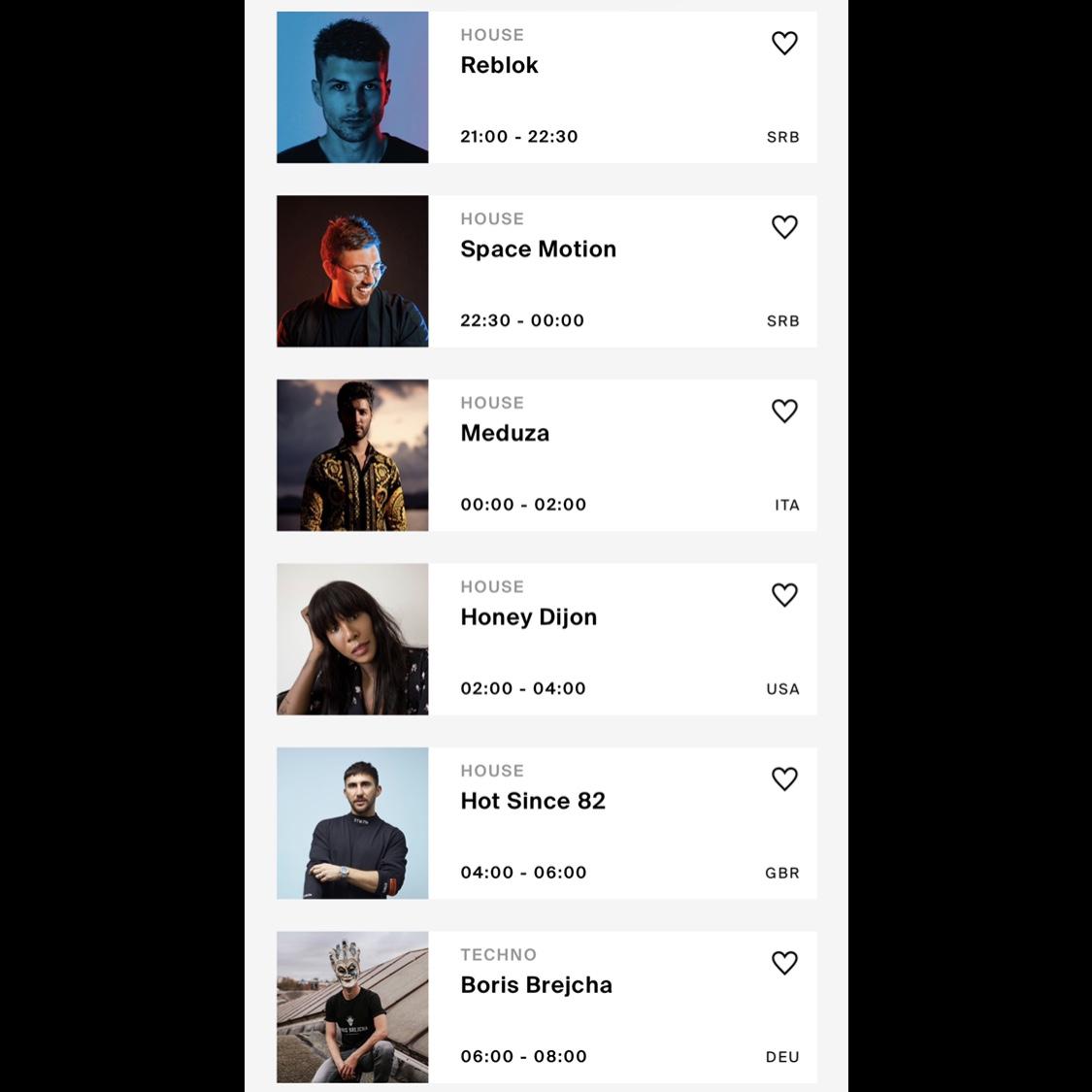Select the 00:00 - 02:00 time slot
Image resolution: width=1092 pixels, height=1092 pixels.
coord(523,504)
